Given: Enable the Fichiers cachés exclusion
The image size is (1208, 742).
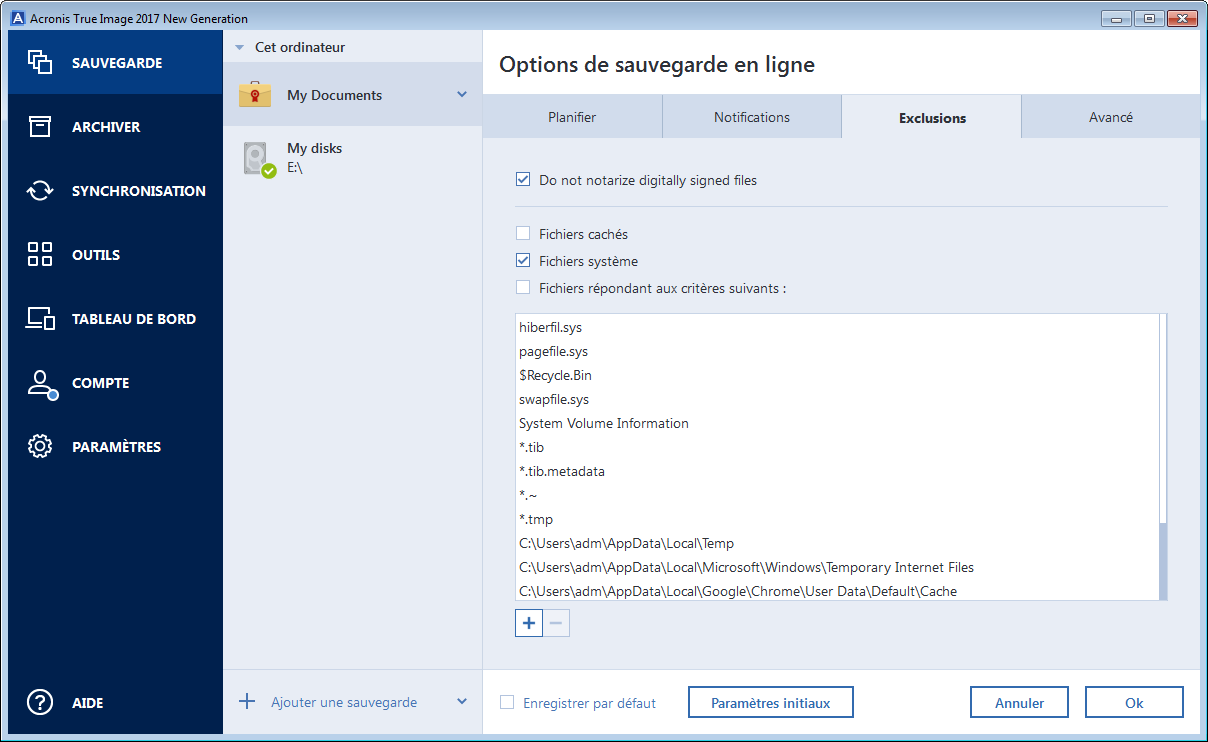Looking at the screenshot, I should click(522, 232).
